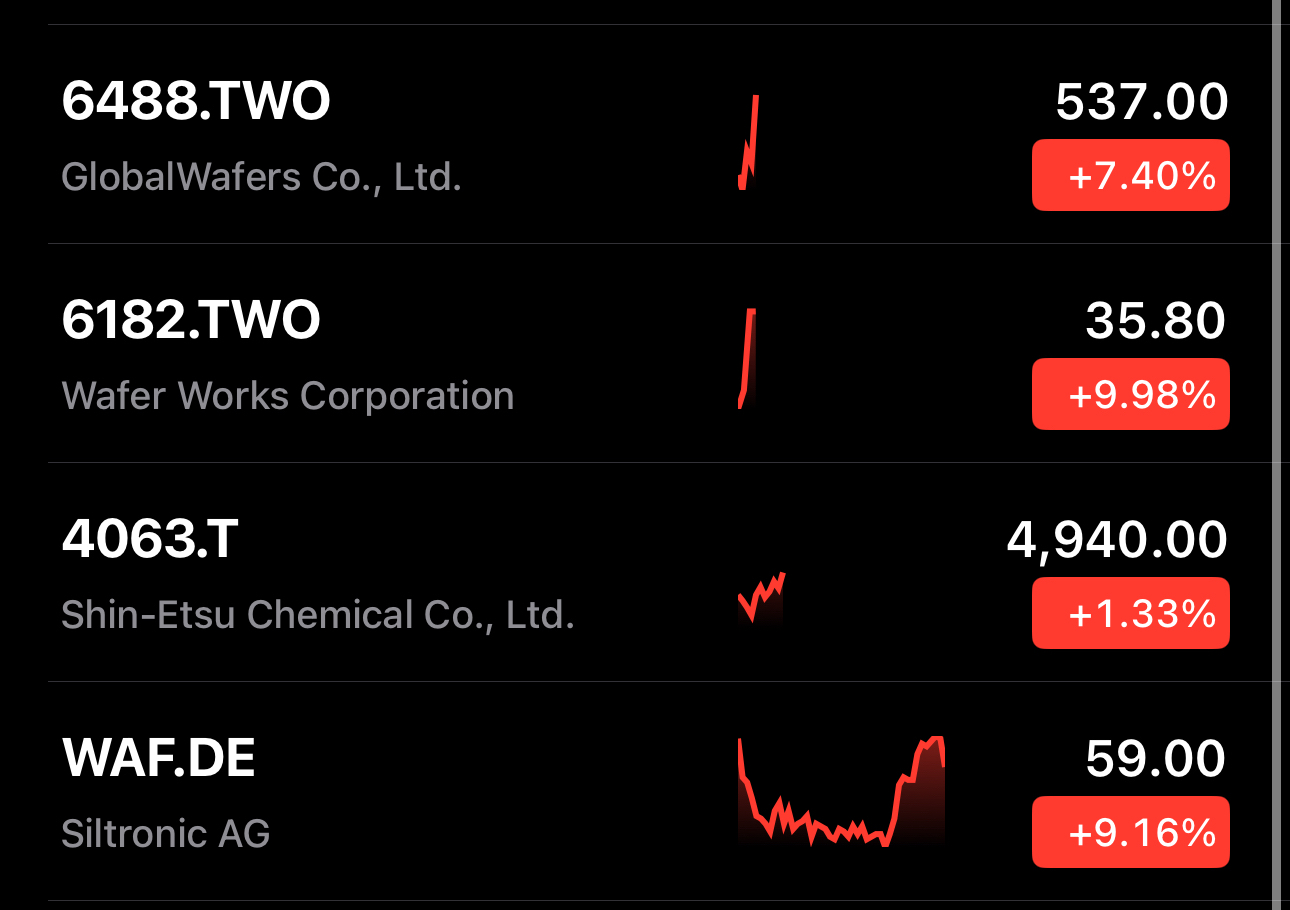The image size is (1290, 910).
Task: Toggle the +9.98% change badge
Action: pyautogui.click(x=1130, y=395)
